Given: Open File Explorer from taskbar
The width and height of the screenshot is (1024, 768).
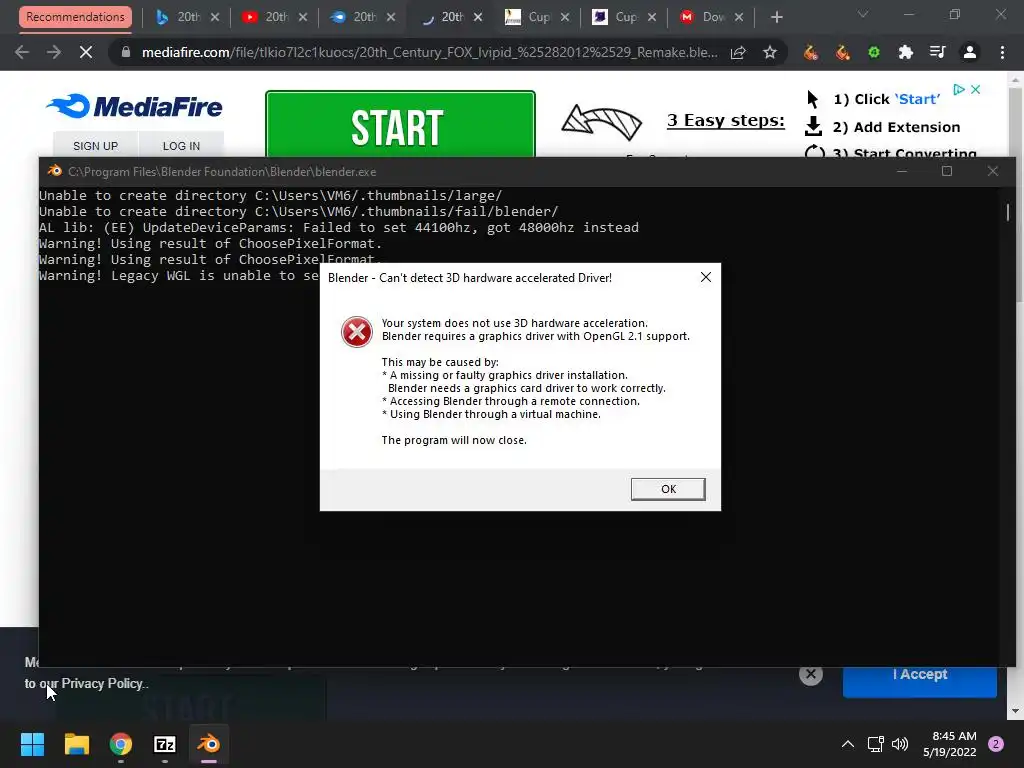Looking at the screenshot, I should pos(76,744).
